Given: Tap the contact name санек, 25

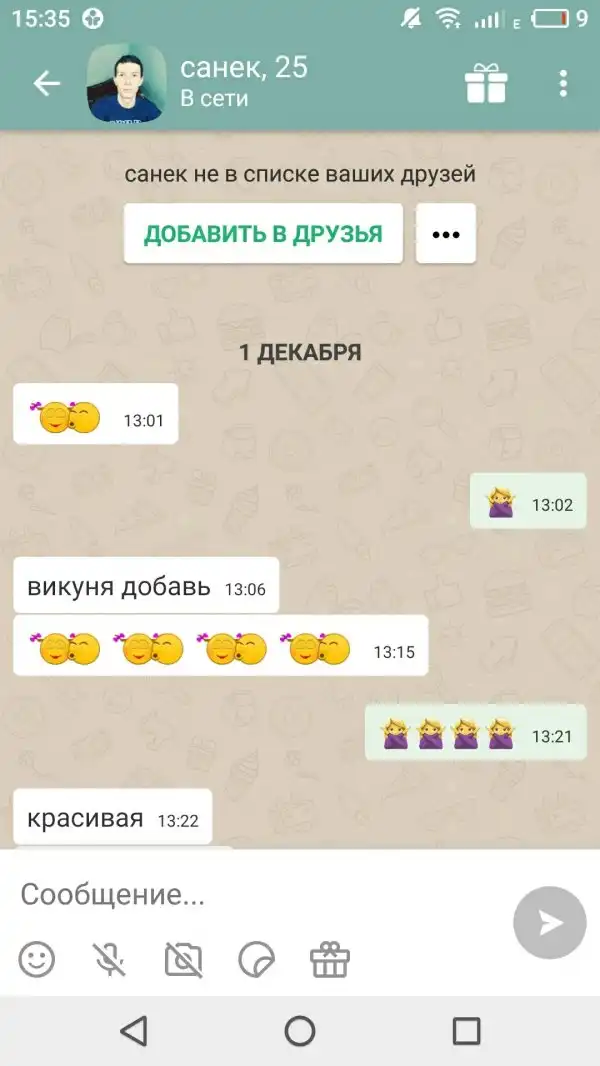Looking at the screenshot, I should click(244, 67).
